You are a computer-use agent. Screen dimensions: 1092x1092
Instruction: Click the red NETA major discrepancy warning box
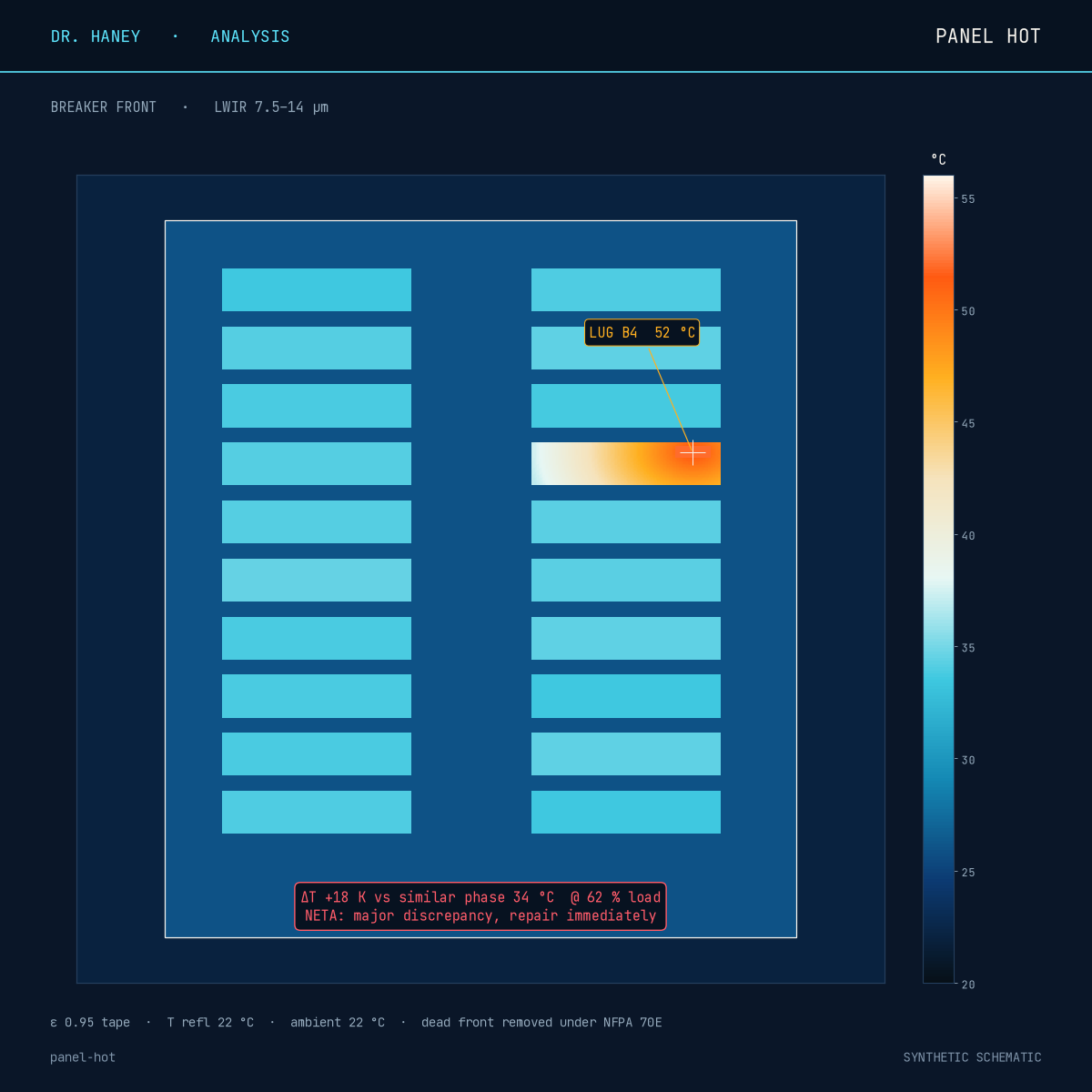(480, 906)
